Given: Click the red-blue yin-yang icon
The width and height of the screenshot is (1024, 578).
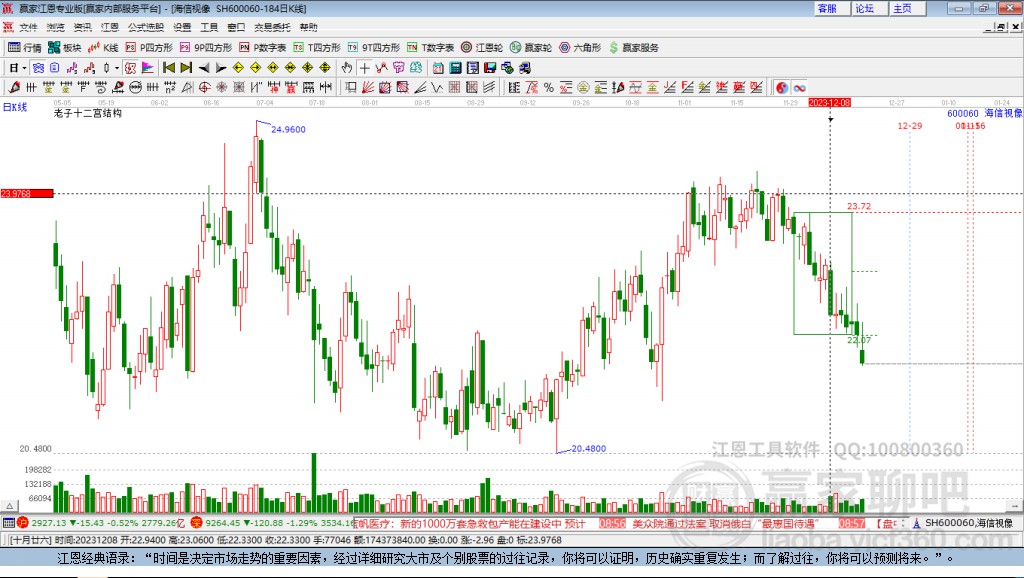Looking at the screenshot, I should tap(781, 87).
